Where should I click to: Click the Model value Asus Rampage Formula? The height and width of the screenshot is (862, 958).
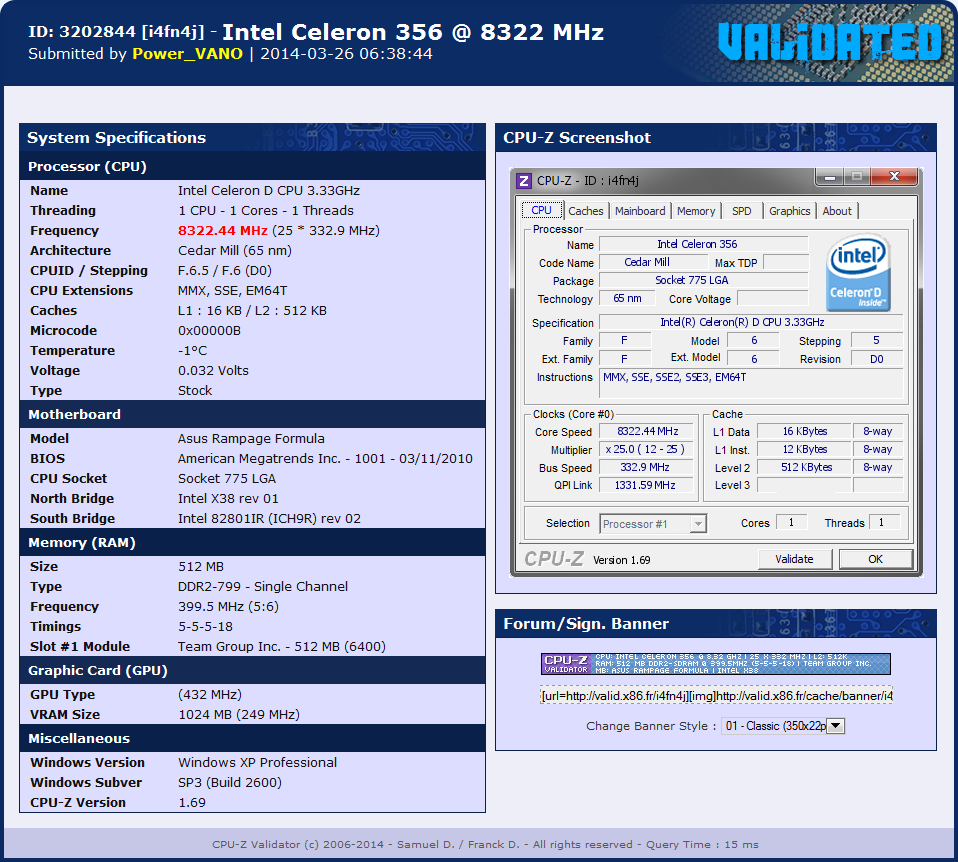pyautogui.click(x=251, y=439)
